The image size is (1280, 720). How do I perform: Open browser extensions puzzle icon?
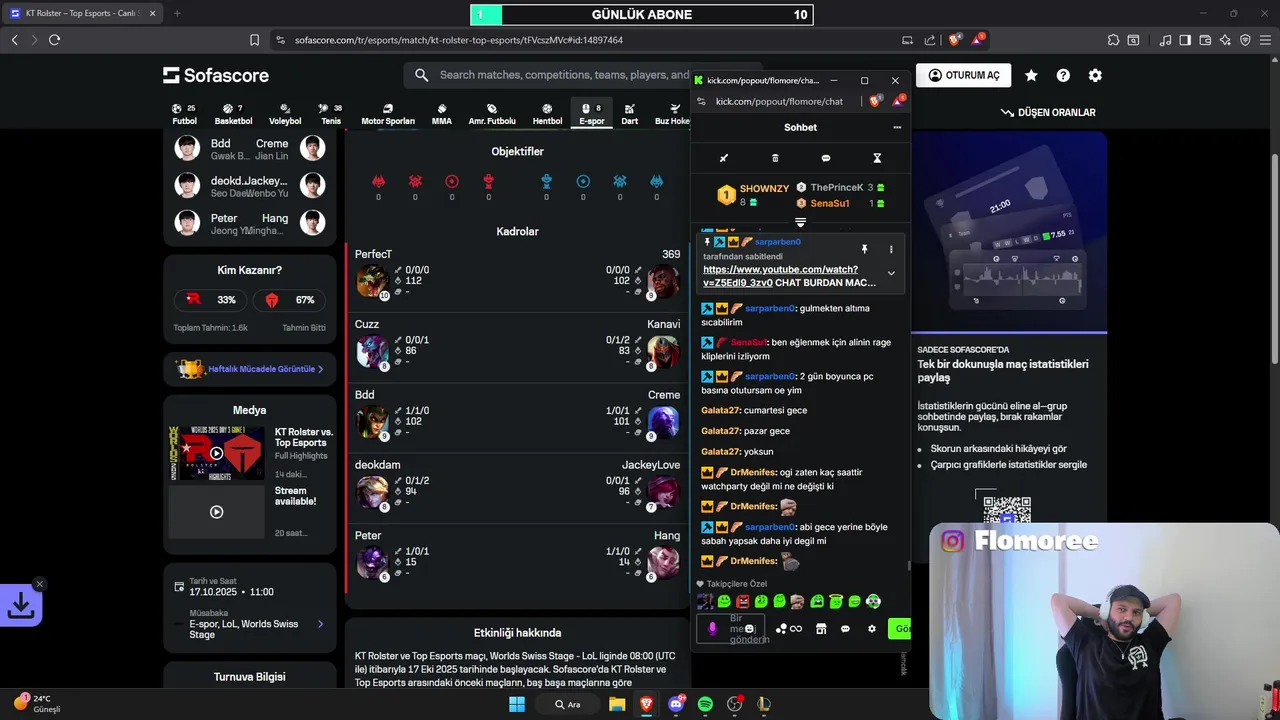1113,40
